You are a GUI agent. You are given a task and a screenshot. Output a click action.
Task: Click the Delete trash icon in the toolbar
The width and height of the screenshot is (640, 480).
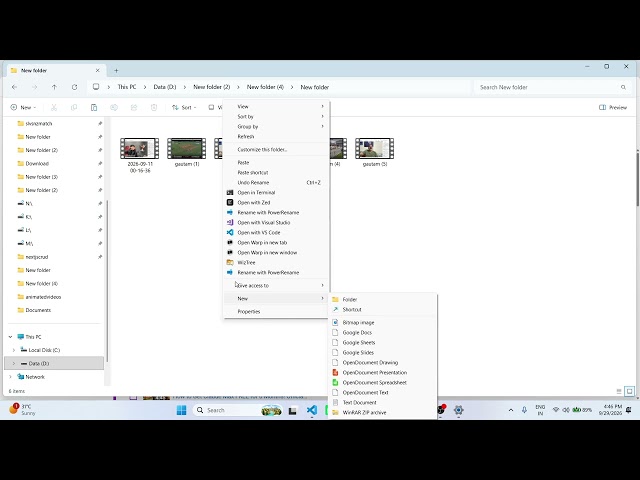154,107
